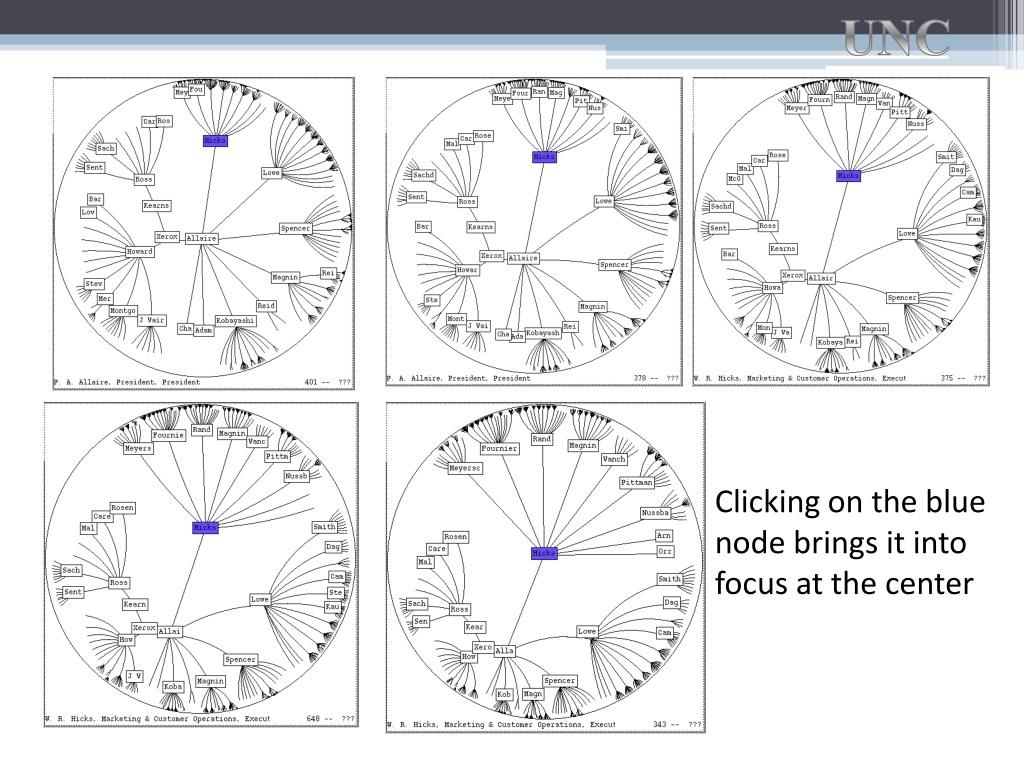Click the blue Hicks node in diagram 378
The image size is (1024, 768).
click(x=543, y=157)
